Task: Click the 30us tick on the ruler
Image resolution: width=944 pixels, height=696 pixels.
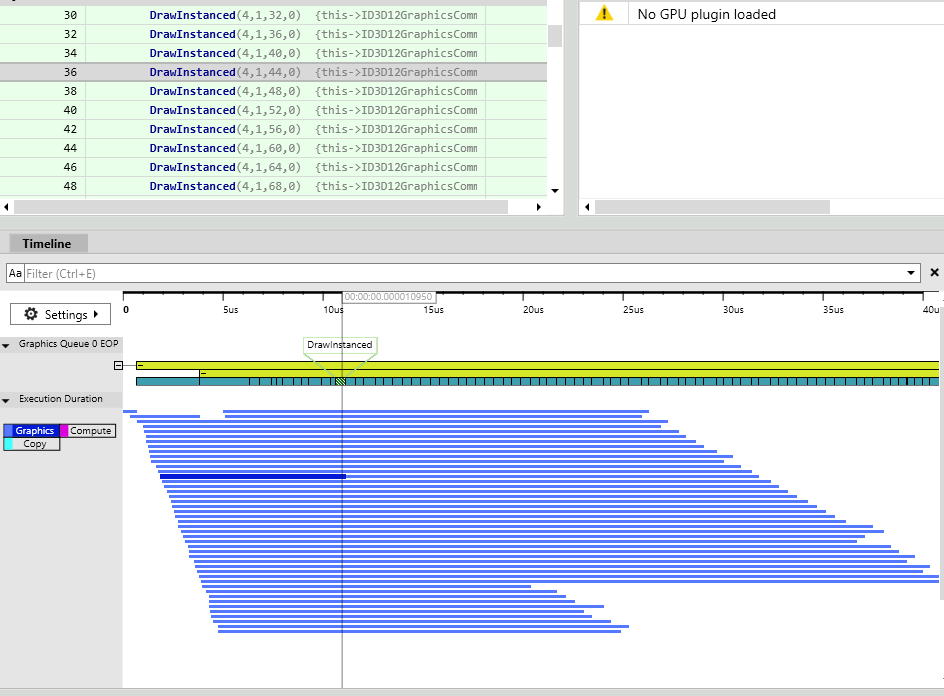Action: [x=723, y=297]
